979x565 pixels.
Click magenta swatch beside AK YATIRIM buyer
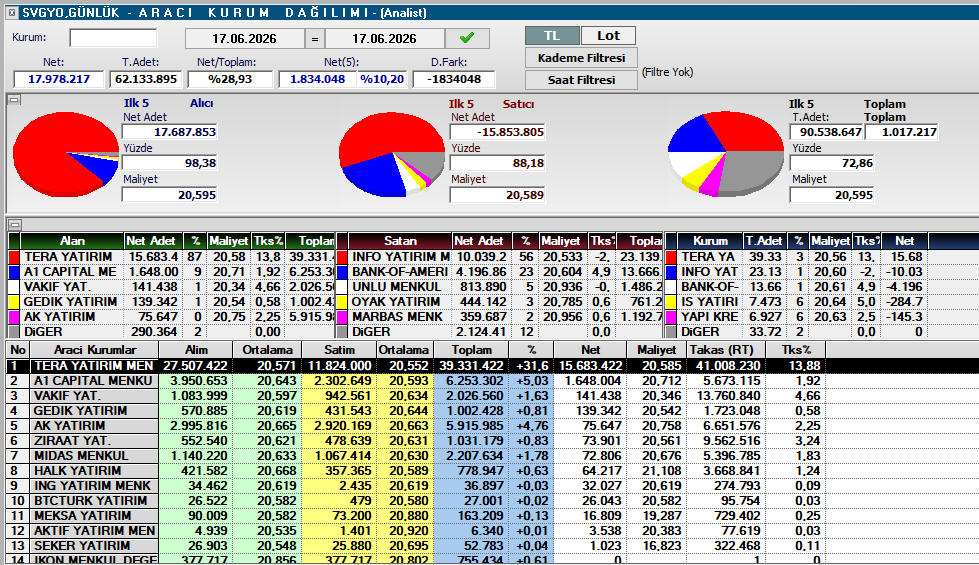pyautogui.click(x=14, y=317)
